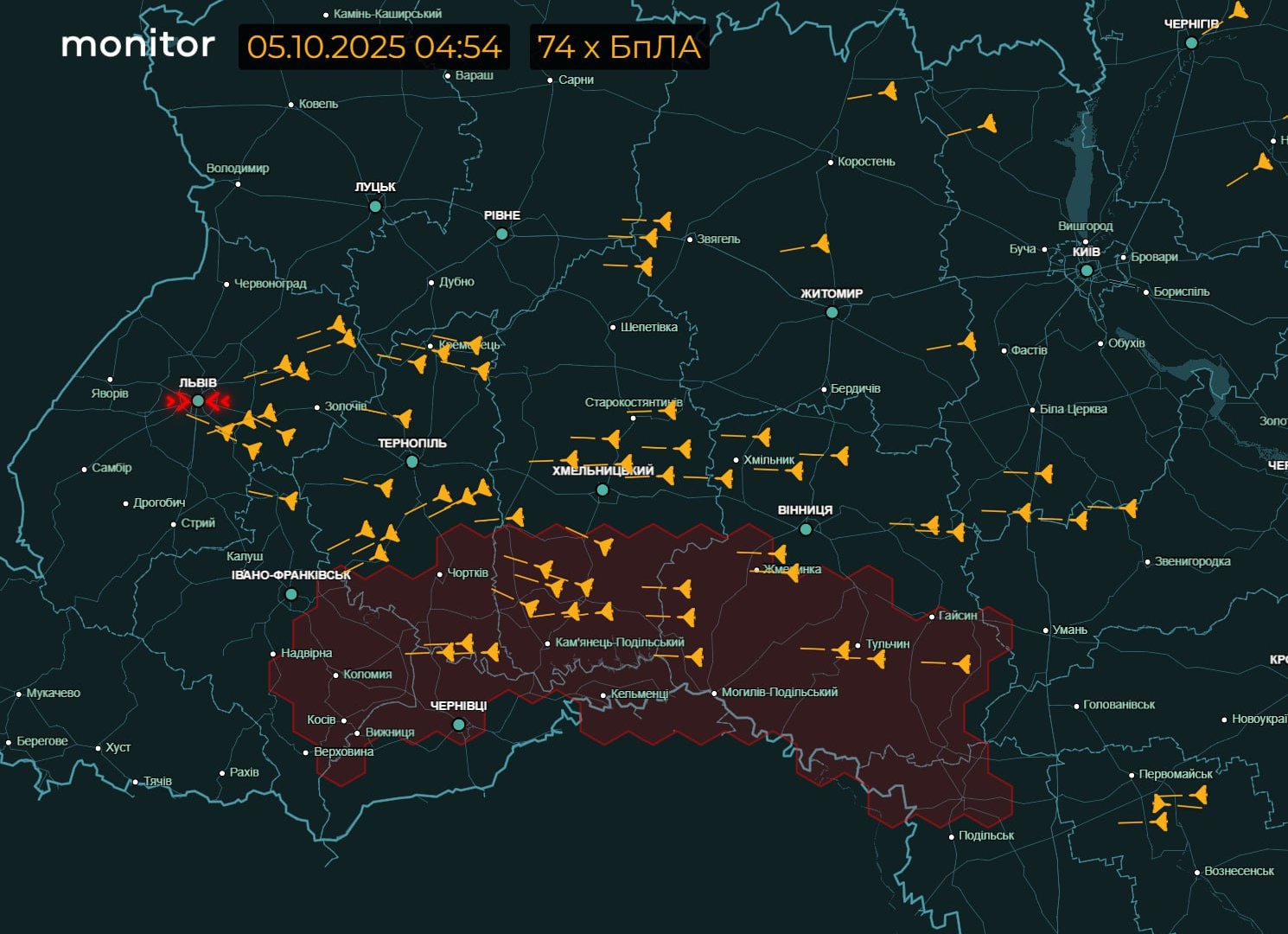Select the topmost drone icon north of Коростень
This screenshot has height=934, width=1288.
tap(888, 92)
